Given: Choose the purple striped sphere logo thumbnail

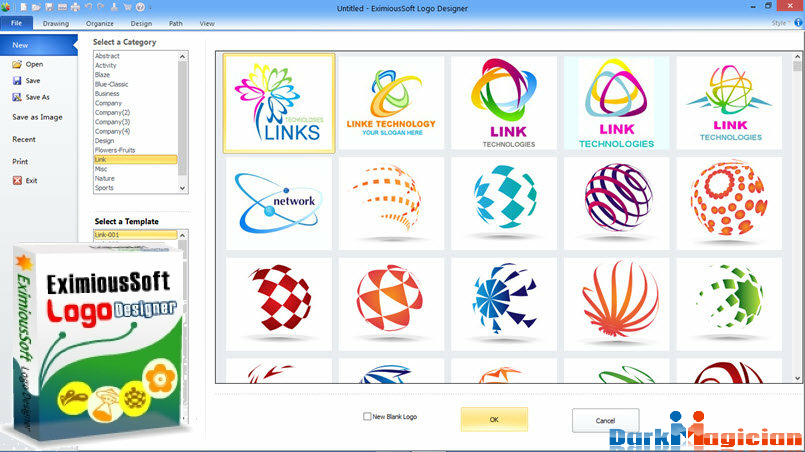Looking at the screenshot, I should click(x=617, y=203).
